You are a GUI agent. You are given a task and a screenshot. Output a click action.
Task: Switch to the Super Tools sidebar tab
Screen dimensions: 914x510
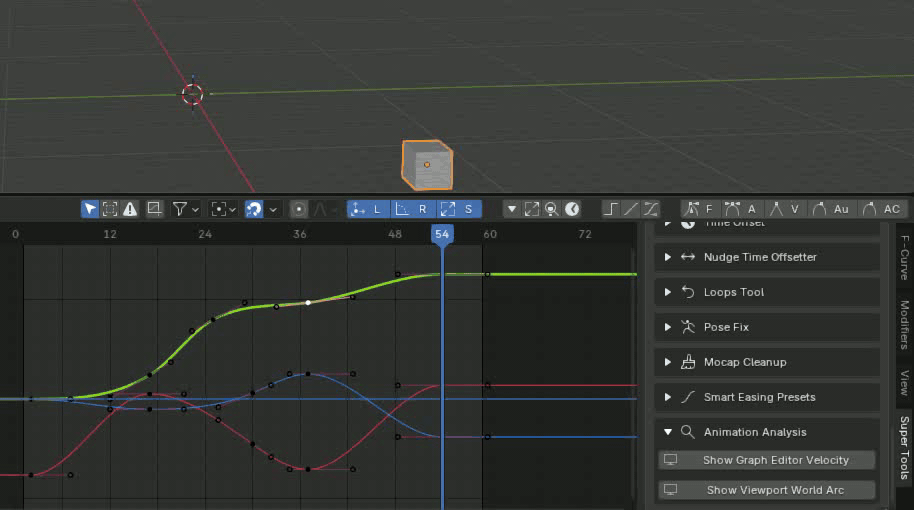click(904, 447)
